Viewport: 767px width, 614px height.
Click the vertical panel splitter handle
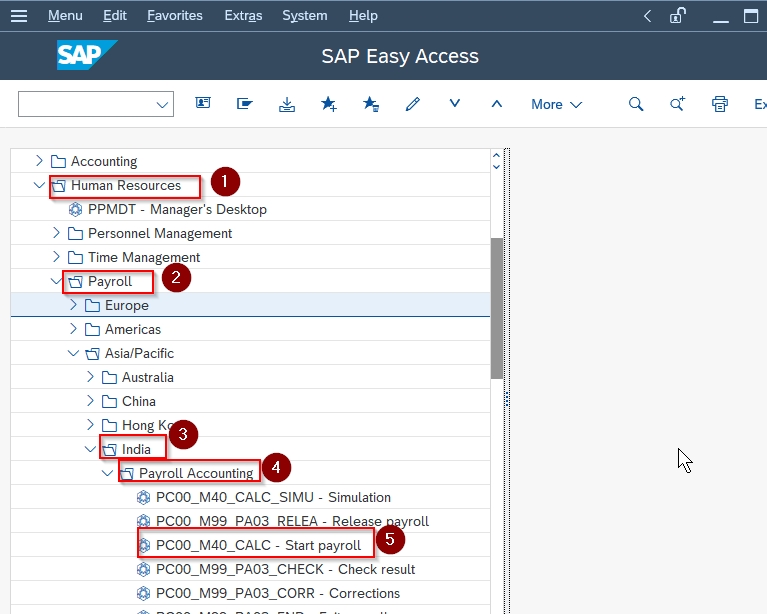point(507,399)
